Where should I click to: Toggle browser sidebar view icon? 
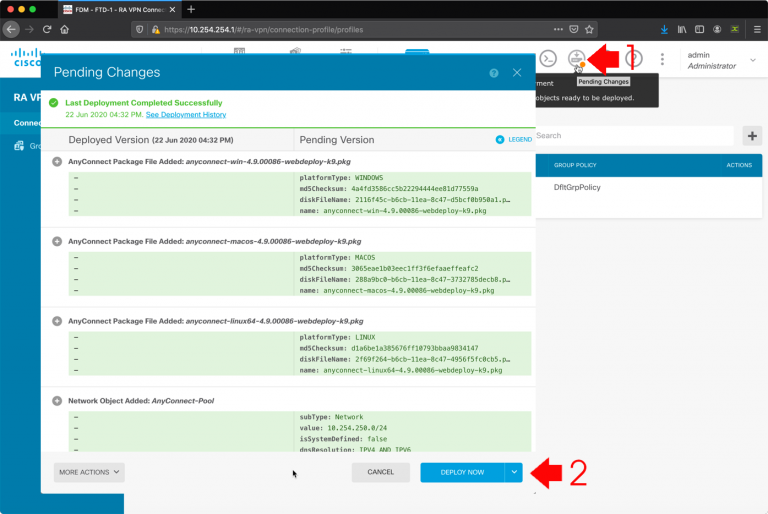pos(699,29)
